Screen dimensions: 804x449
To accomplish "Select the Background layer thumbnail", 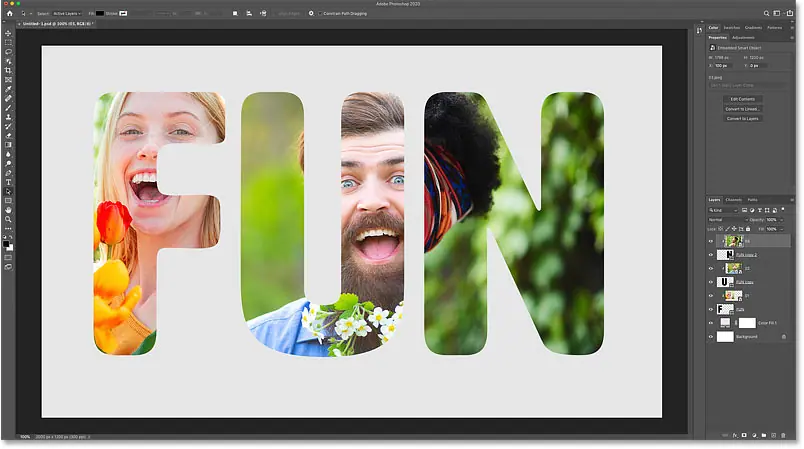I will click(x=725, y=337).
